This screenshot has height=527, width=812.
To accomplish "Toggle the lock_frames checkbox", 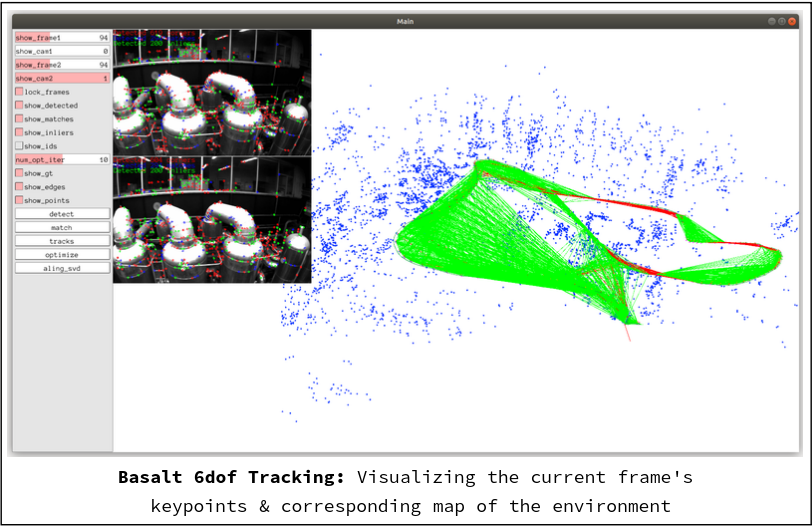I will pos(20,92).
